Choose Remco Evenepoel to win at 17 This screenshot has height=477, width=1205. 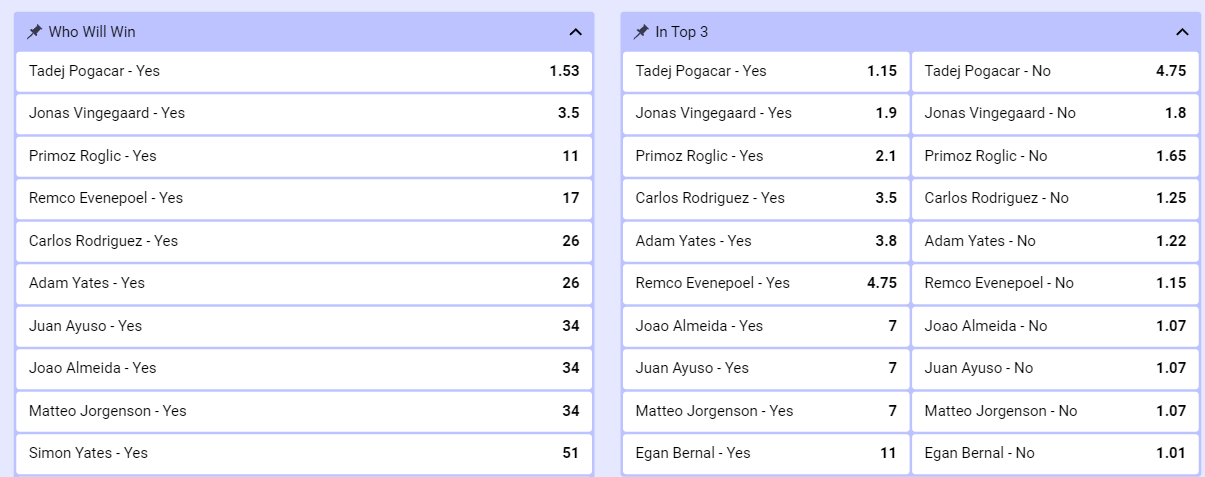click(304, 198)
